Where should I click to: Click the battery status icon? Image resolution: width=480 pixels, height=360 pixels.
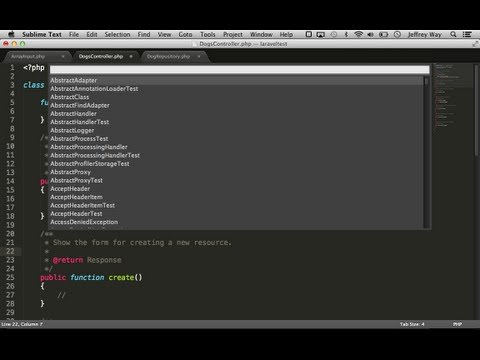384,34
